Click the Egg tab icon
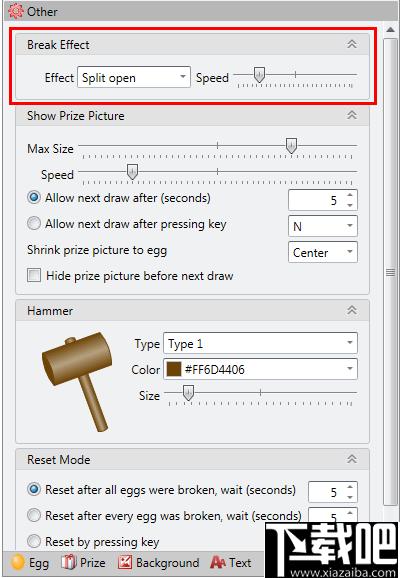The width and height of the screenshot is (400, 578). coord(18,563)
